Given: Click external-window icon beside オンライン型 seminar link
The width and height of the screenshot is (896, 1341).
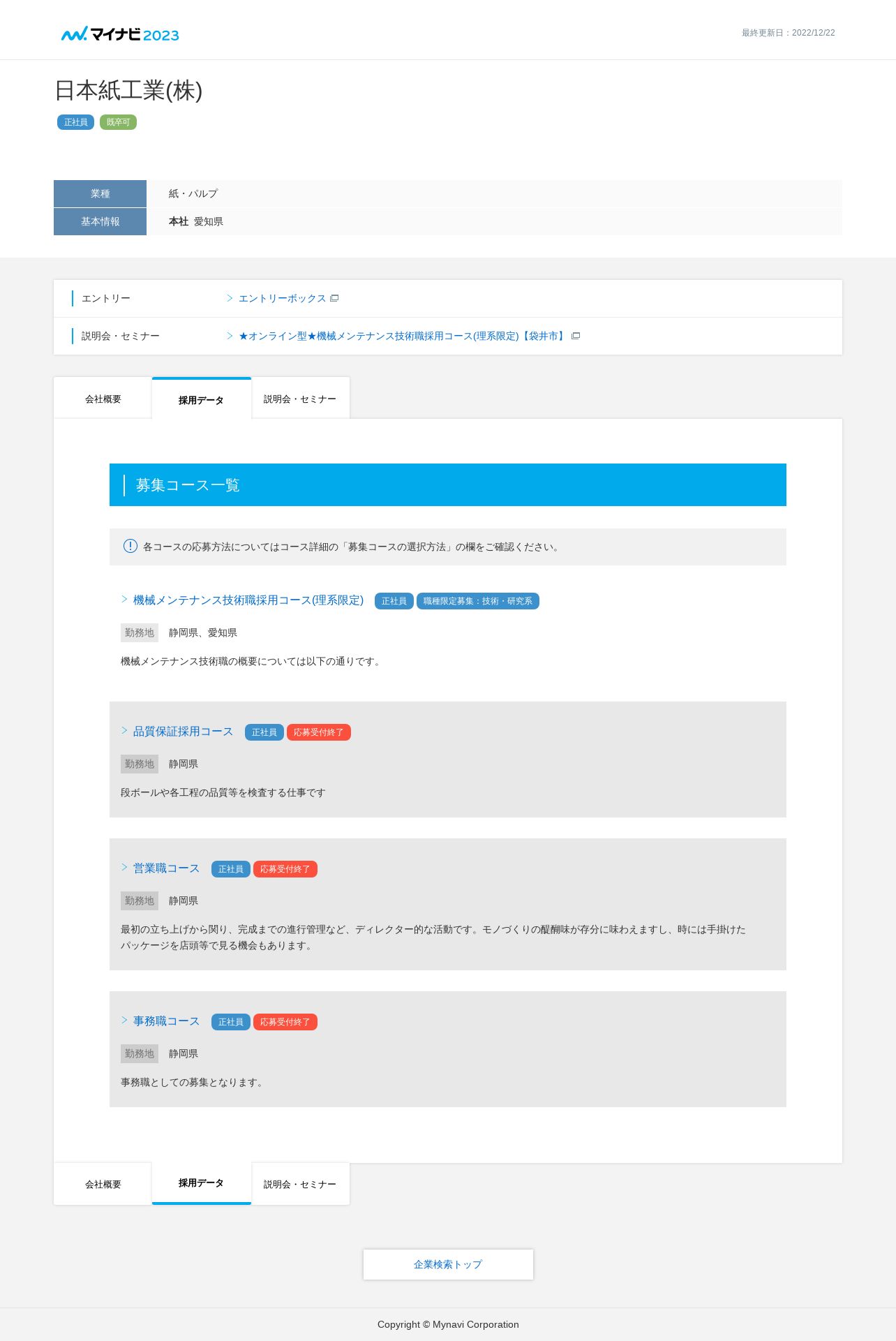Looking at the screenshot, I should point(576,336).
